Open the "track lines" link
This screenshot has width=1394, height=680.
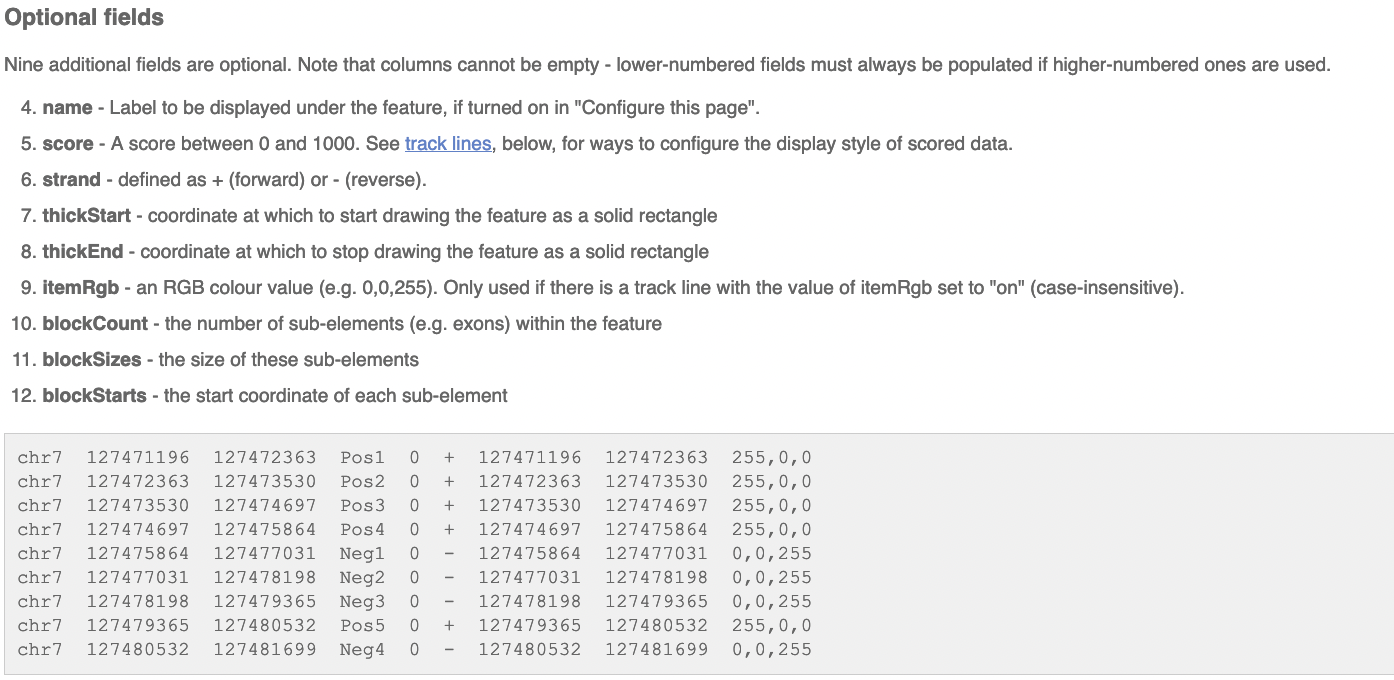pyautogui.click(x=448, y=143)
